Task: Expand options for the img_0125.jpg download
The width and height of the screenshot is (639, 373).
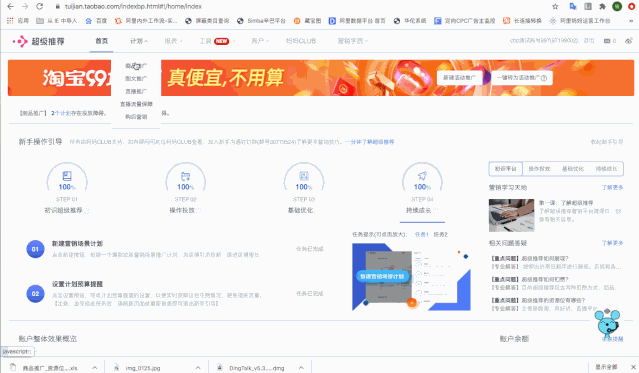Action: tap(198, 368)
